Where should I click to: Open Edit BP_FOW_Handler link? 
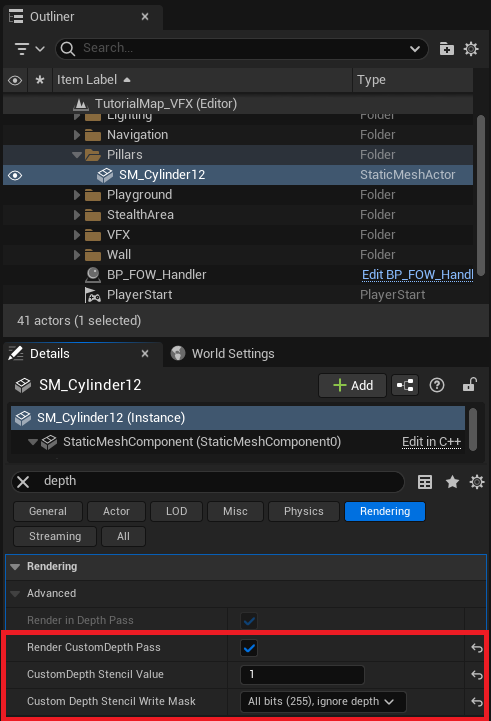417,275
